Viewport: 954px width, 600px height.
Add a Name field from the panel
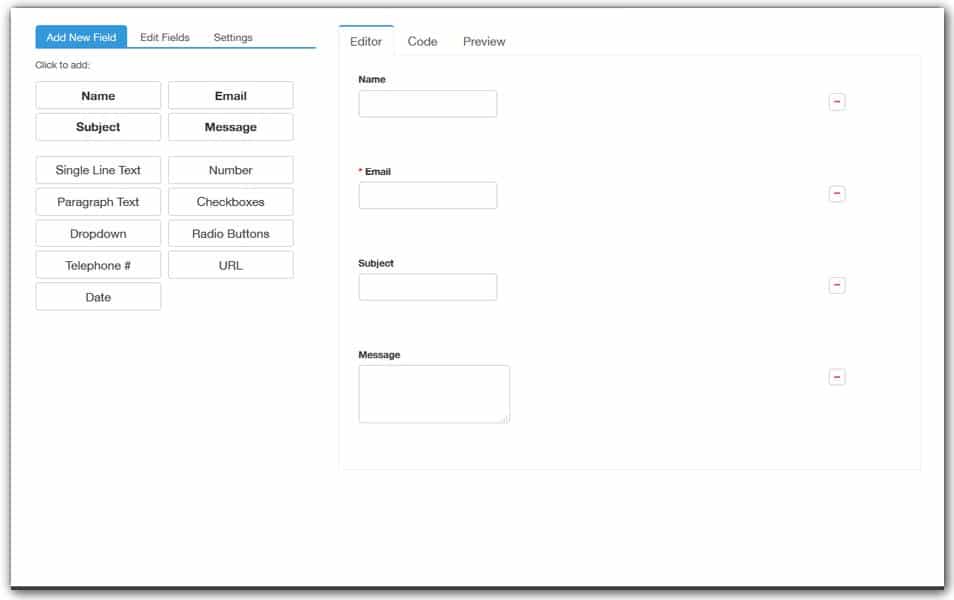tap(98, 95)
